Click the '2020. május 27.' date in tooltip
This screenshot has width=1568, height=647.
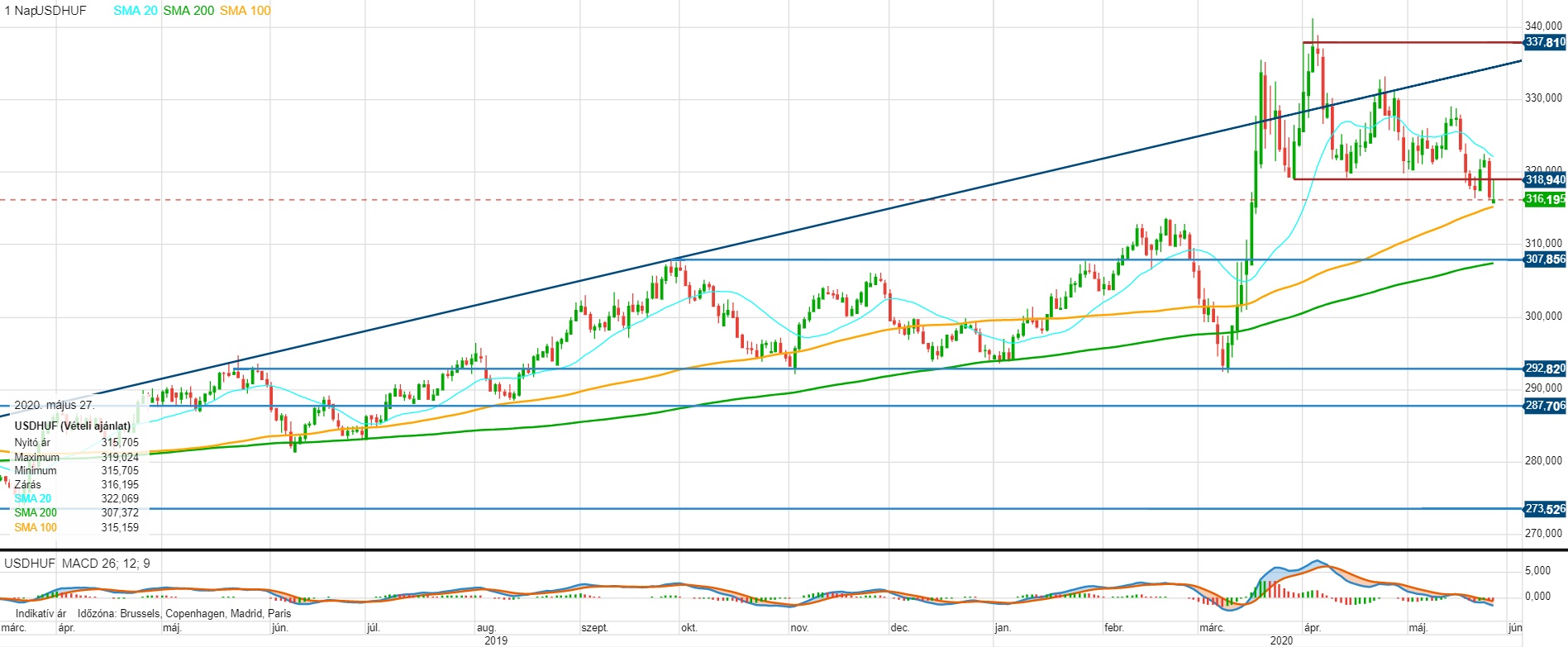tap(55, 405)
